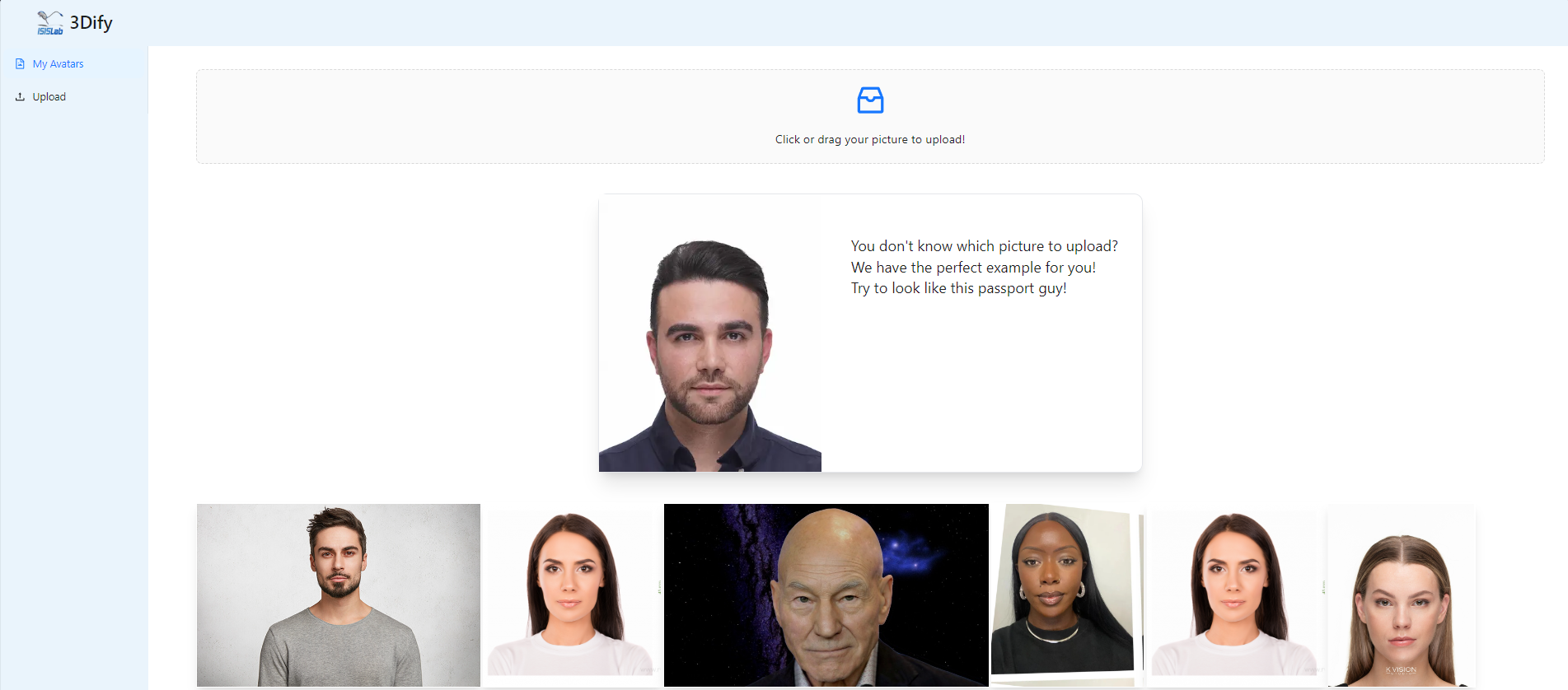Click the ISISLab logo icon
The image size is (1568, 690).
pyautogui.click(x=49, y=23)
